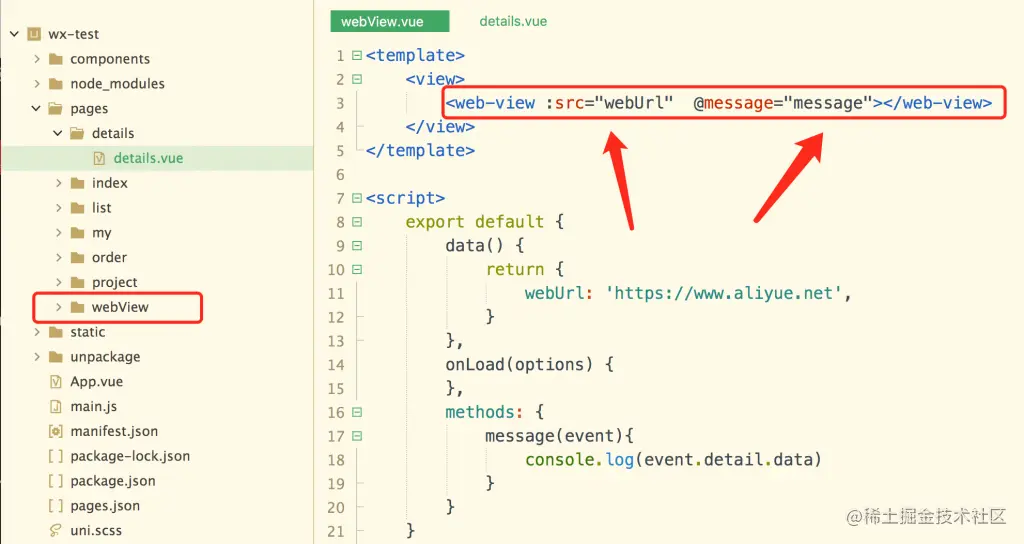Click the package.json bracket icon

pyautogui.click(x=56, y=481)
